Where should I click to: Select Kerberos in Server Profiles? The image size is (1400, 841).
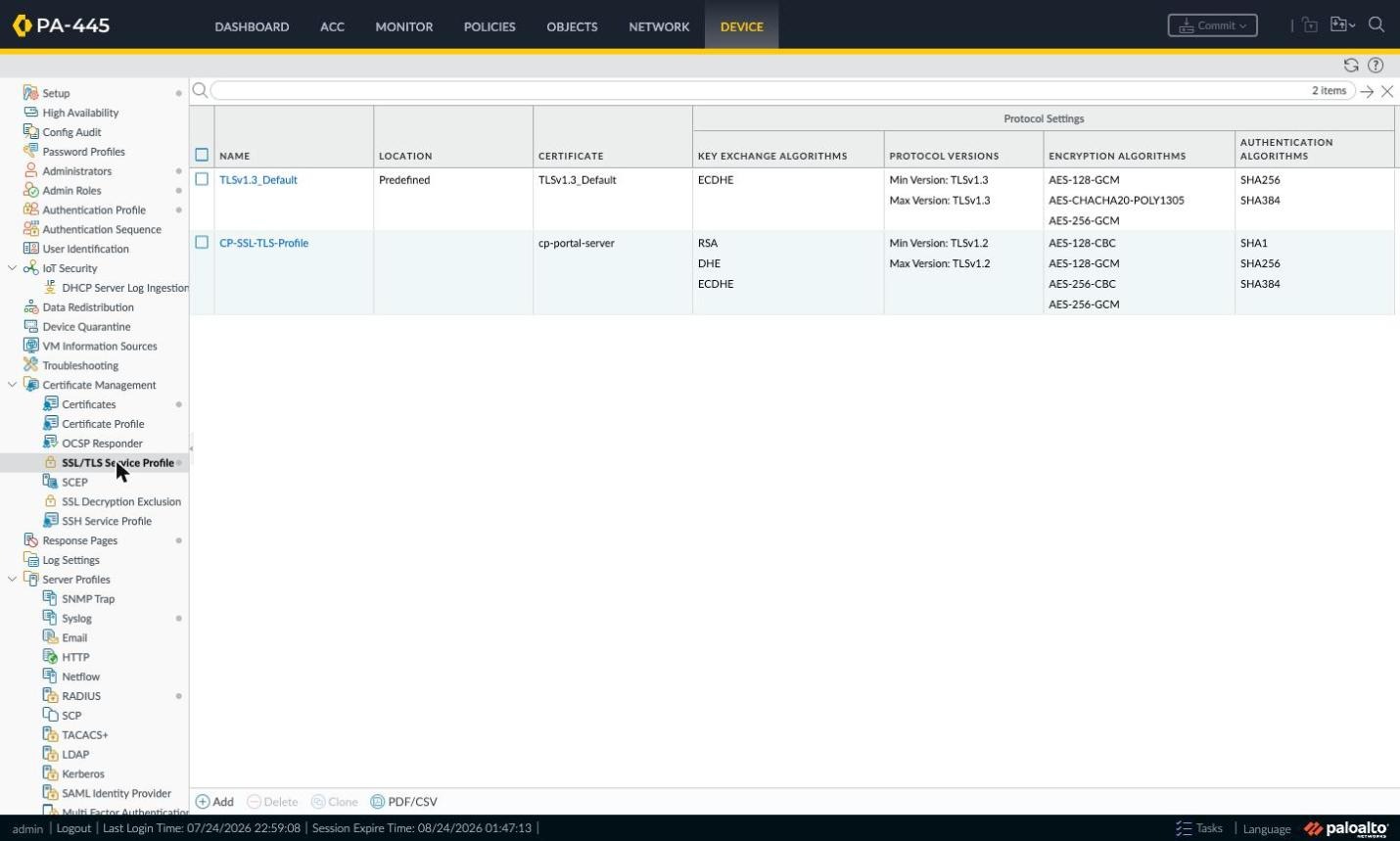(83, 773)
